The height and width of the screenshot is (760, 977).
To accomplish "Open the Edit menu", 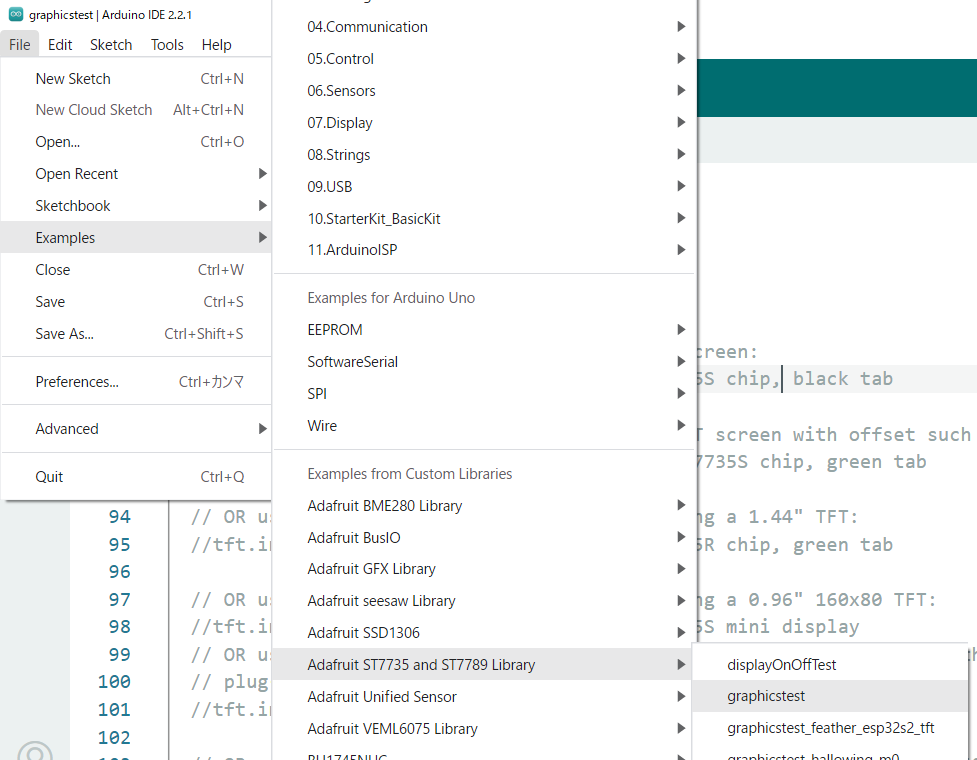I will 60,45.
